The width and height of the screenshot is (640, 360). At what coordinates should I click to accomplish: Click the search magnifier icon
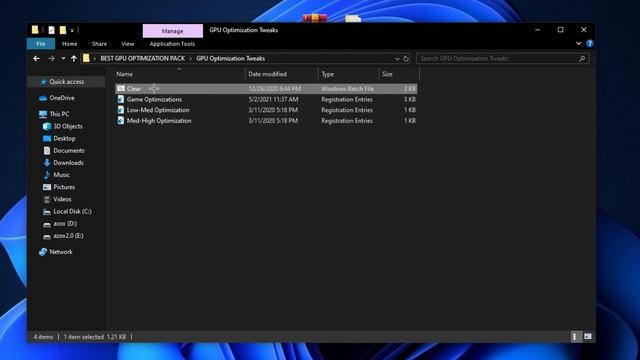pos(582,59)
